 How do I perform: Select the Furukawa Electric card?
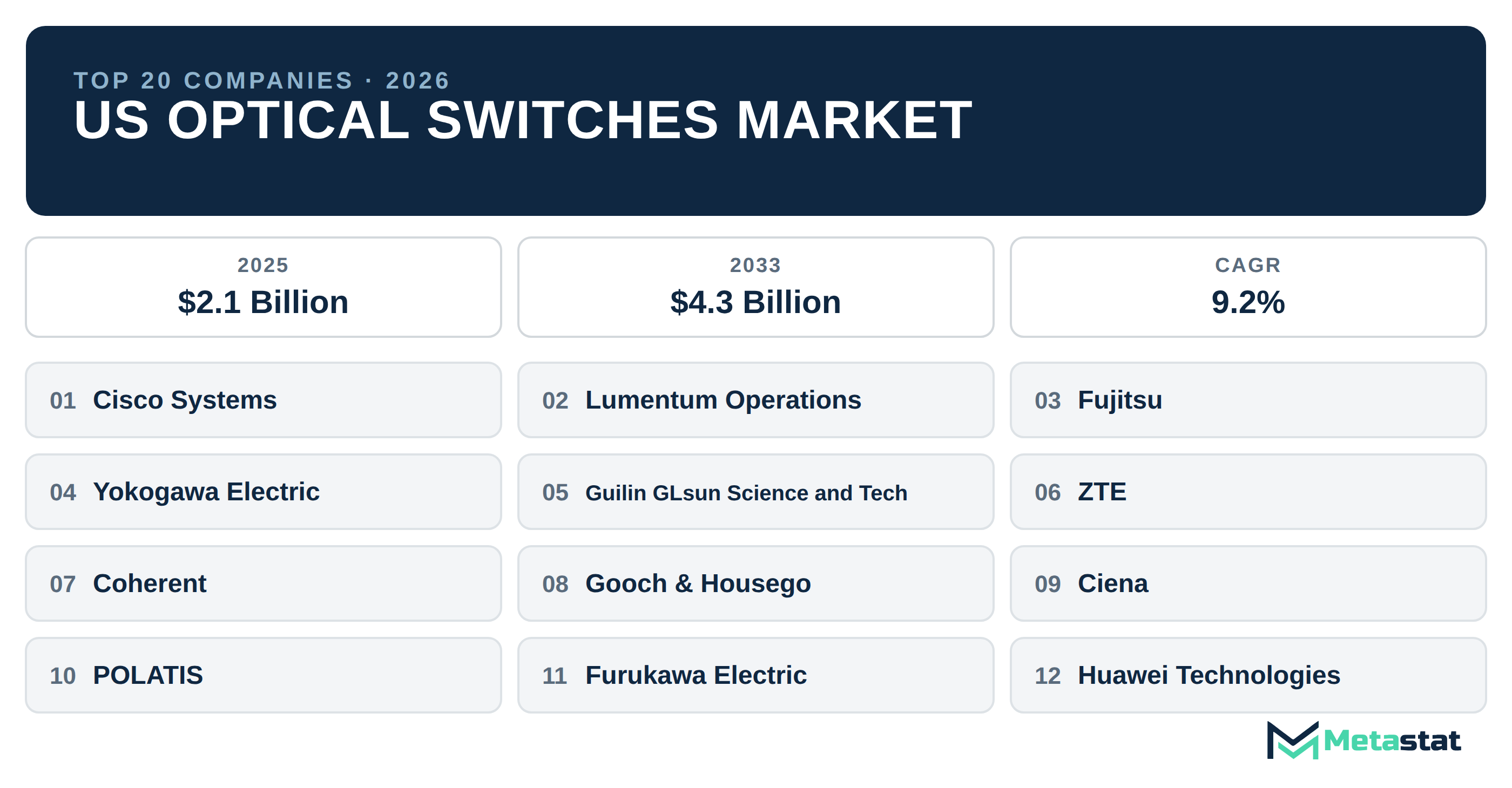pos(755,675)
